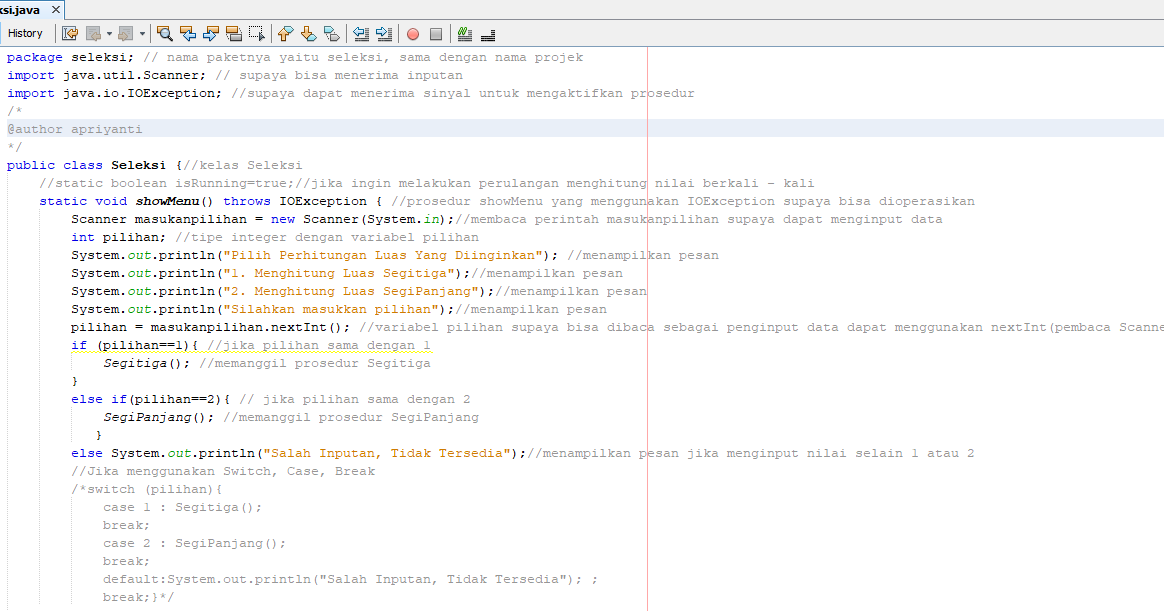This screenshot has height=611, width=1164.
Task: Select the Find Selection magnifier icon
Action: coord(164,33)
